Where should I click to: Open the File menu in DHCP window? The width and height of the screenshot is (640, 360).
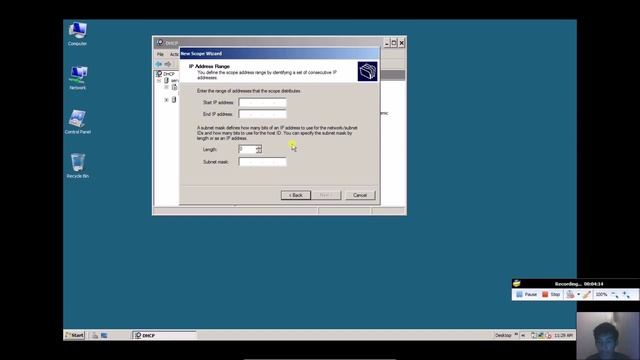pos(160,54)
